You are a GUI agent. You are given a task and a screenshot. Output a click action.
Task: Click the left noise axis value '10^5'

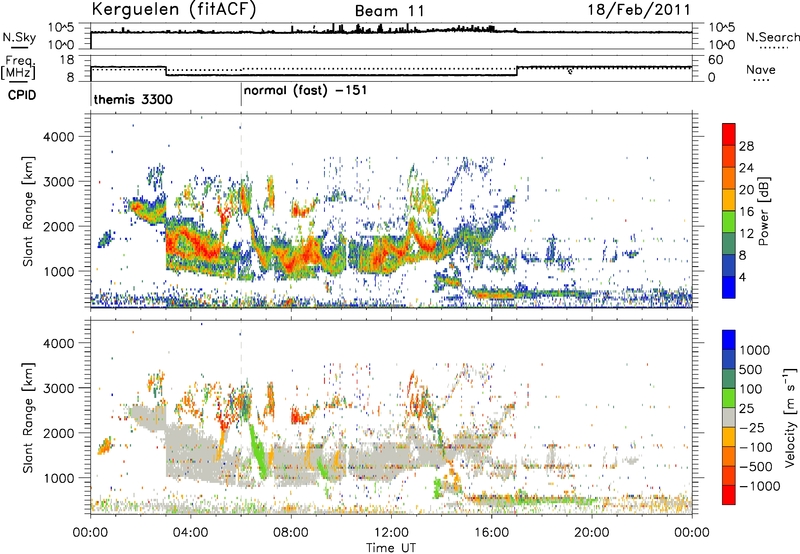point(61,27)
